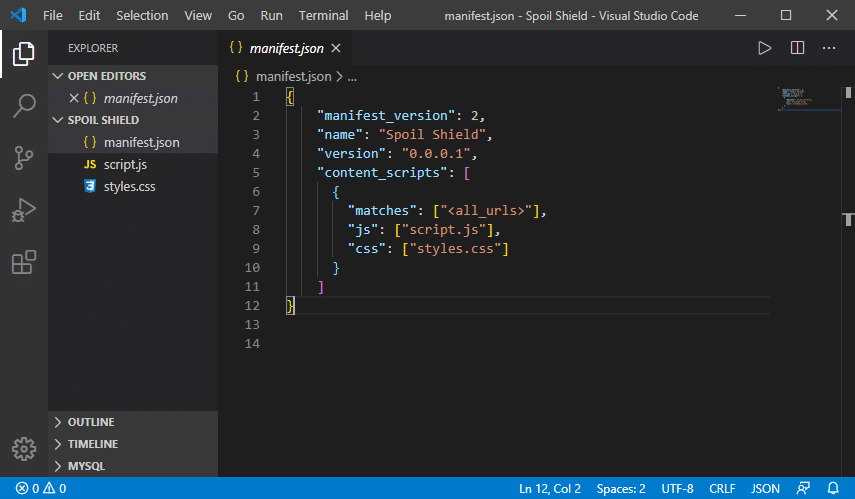Click the "<all_urls>" string
This screenshot has height=499, width=855.
pos(486,211)
